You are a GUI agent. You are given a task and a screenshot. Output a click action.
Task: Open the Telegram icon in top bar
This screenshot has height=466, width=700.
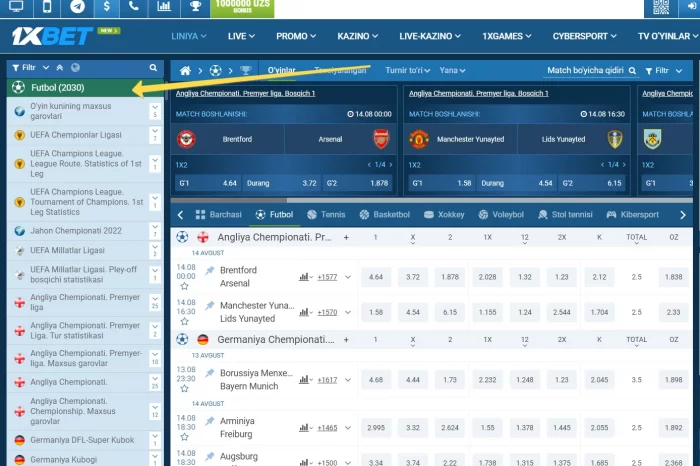pos(77,6)
